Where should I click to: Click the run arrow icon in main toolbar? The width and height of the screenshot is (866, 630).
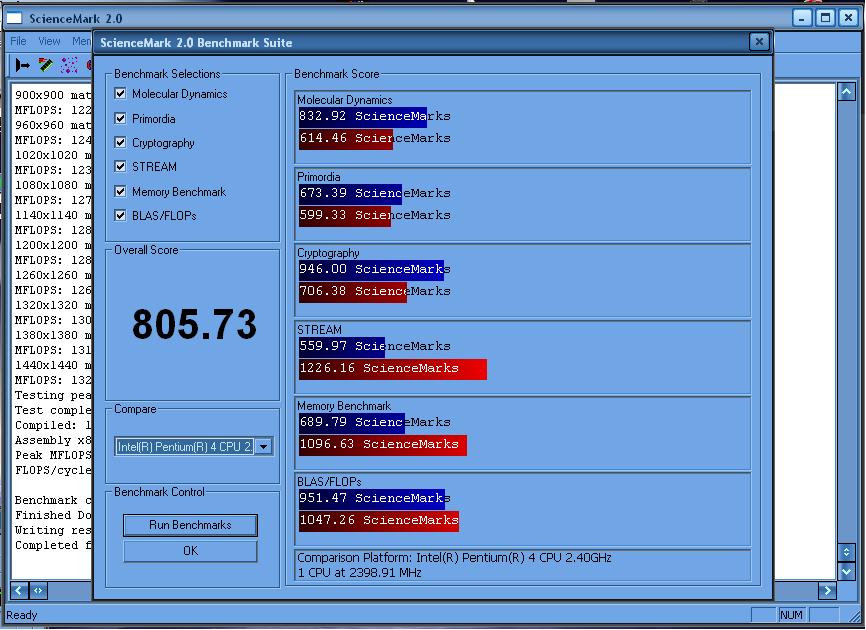[23, 66]
